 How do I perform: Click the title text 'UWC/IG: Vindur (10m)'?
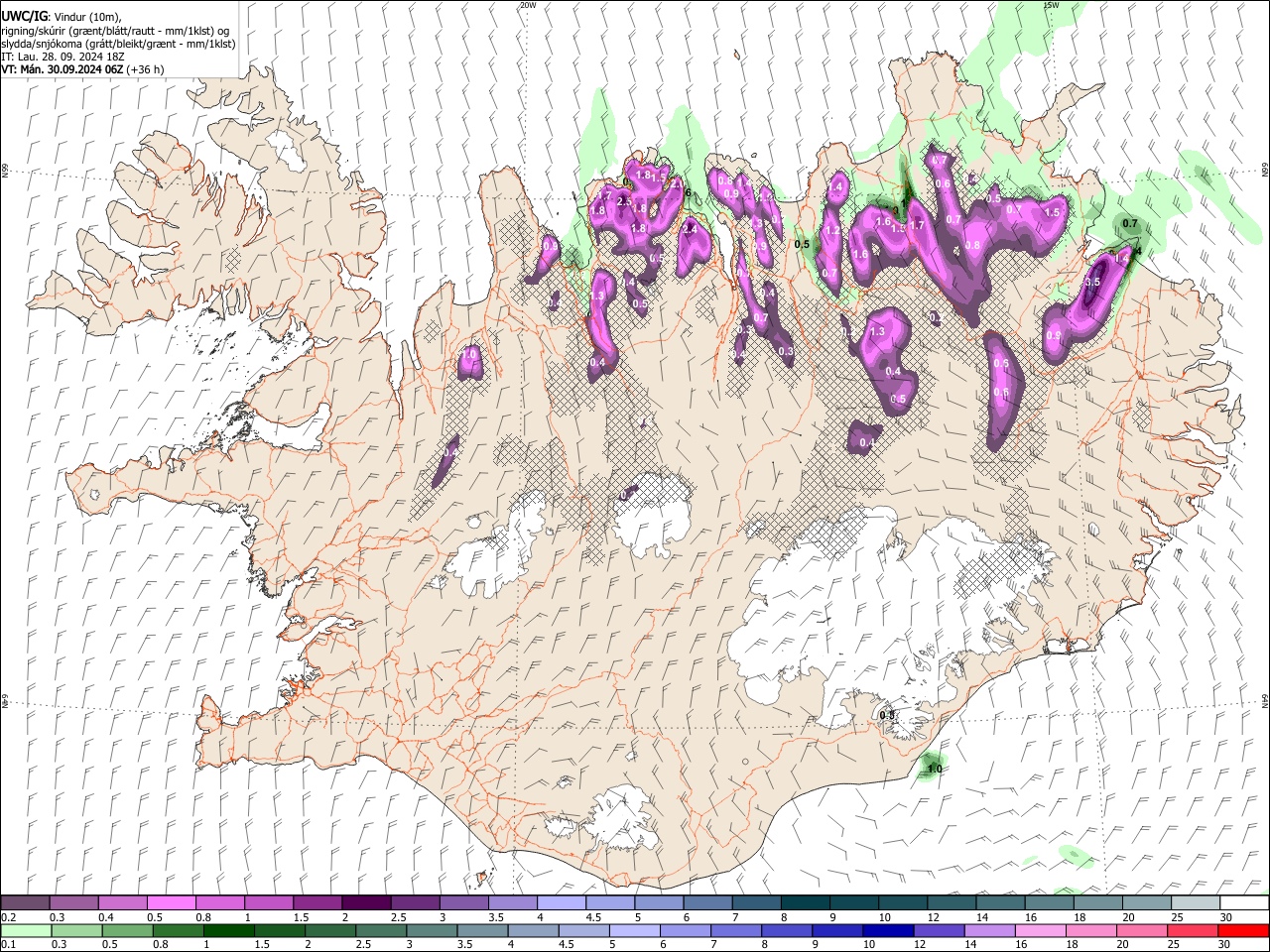pyautogui.click(x=61, y=17)
